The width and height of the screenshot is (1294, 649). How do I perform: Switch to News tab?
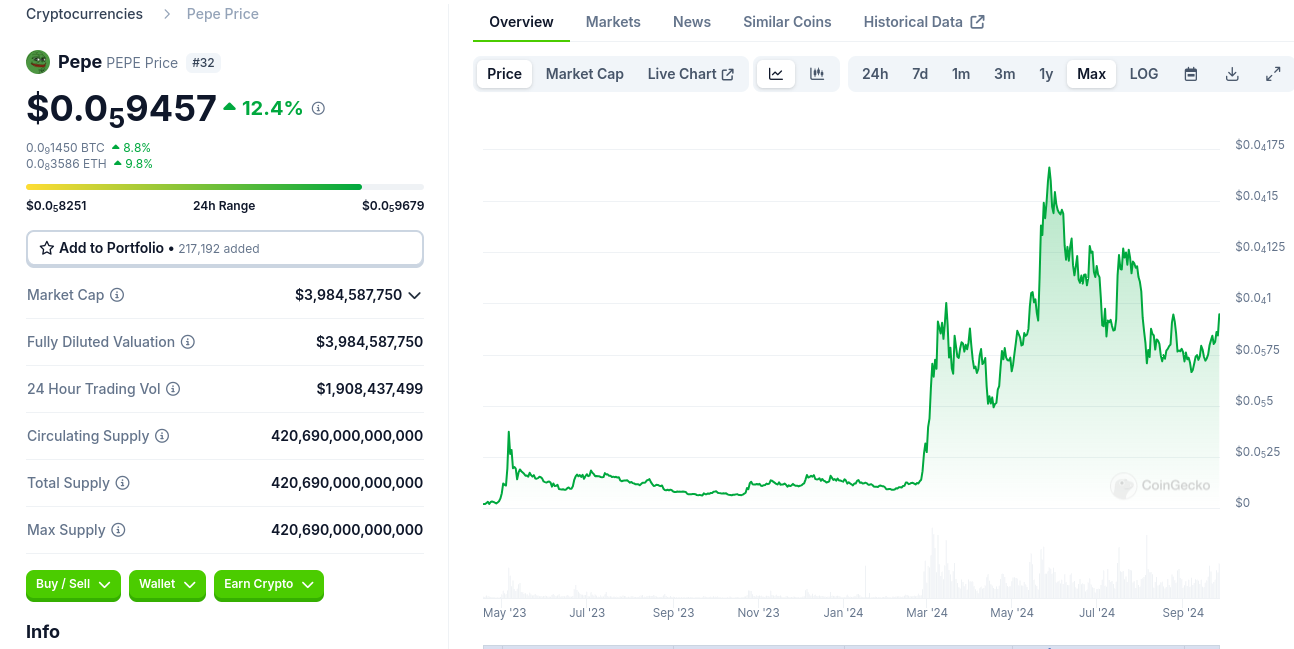pyautogui.click(x=692, y=22)
